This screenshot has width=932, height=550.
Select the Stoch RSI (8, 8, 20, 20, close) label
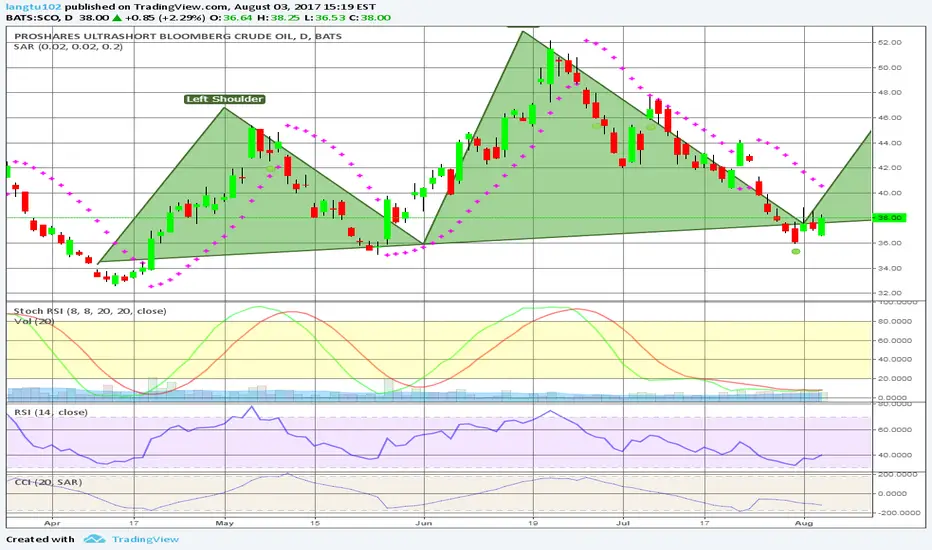coord(90,311)
